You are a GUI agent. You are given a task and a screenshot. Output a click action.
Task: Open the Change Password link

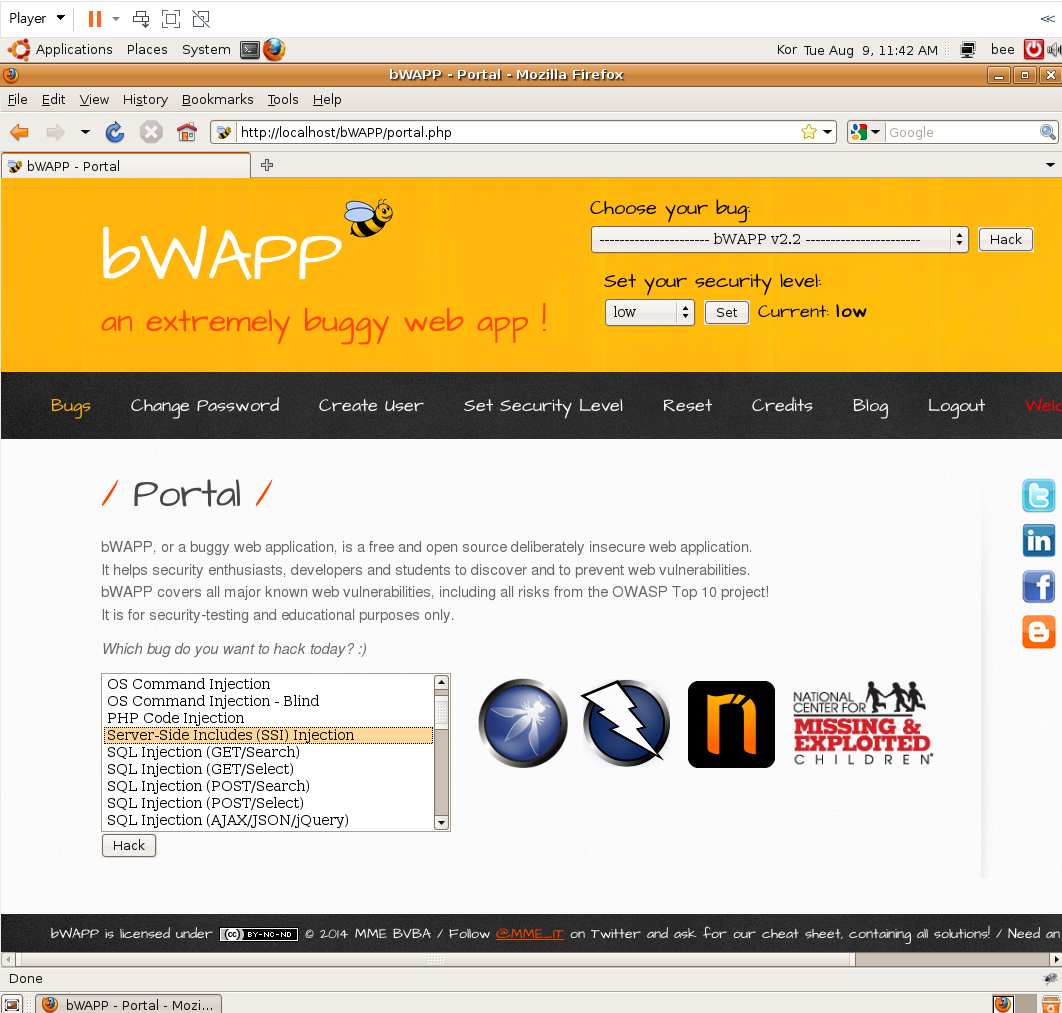(x=205, y=406)
